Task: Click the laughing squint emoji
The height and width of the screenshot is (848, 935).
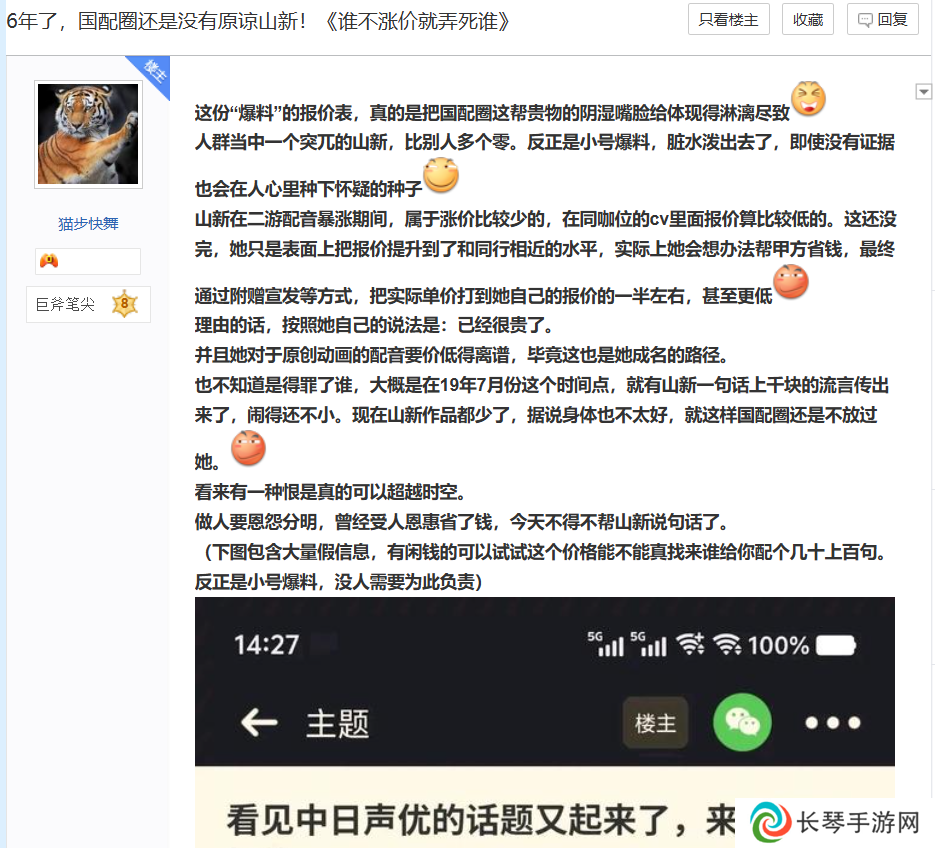Action: pyautogui.click(x=809, y=98)
